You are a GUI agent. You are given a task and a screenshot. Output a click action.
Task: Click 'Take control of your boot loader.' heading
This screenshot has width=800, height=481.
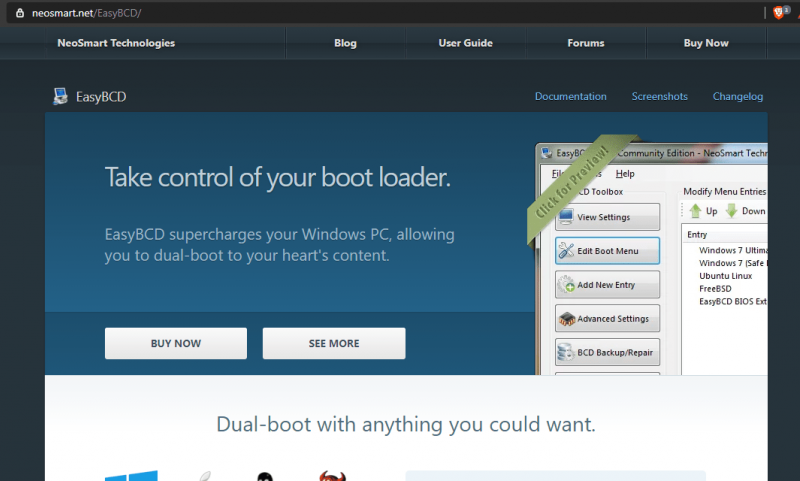[x=278, y=178]
